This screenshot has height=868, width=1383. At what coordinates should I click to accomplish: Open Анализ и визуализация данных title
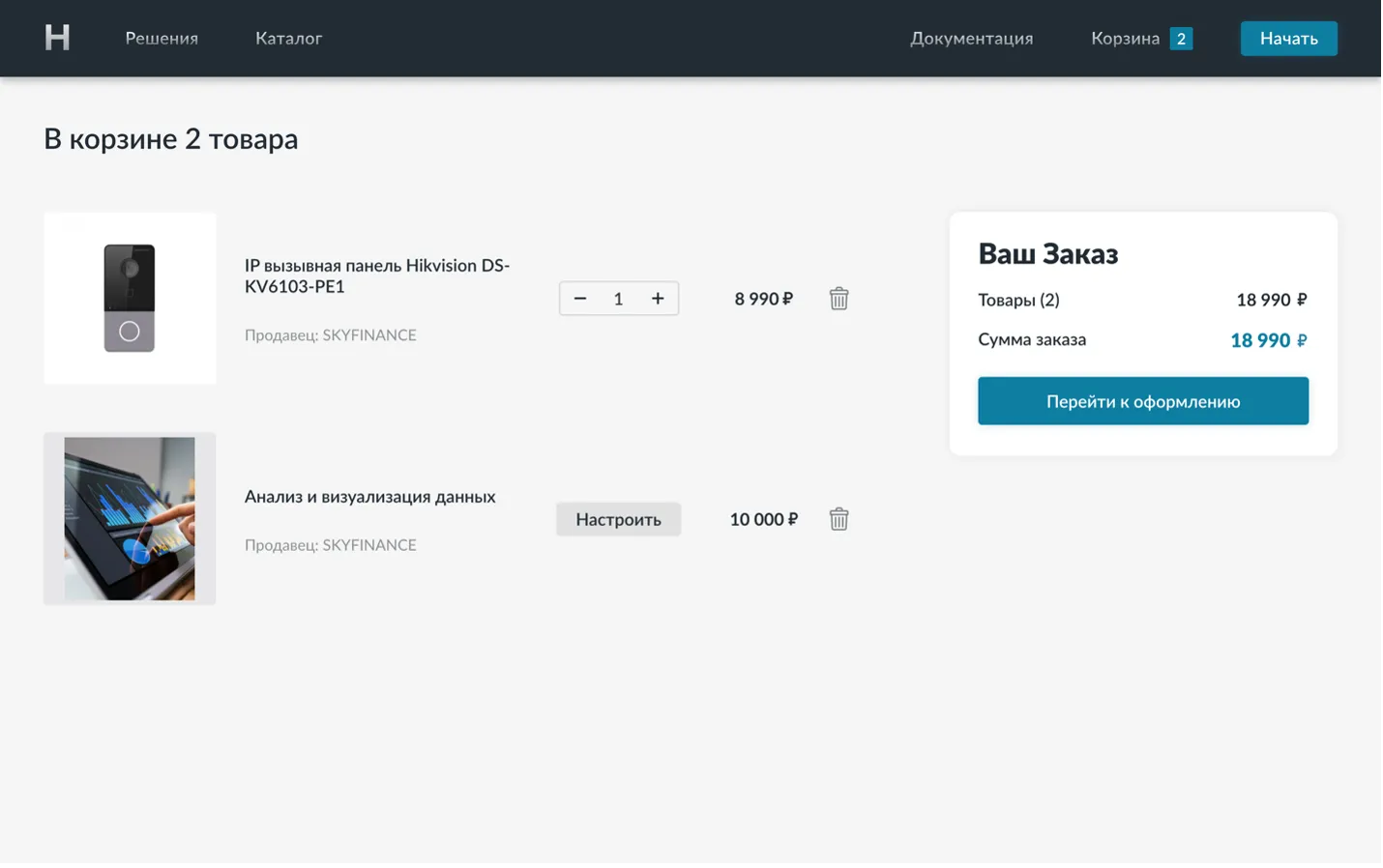[369, 497]
